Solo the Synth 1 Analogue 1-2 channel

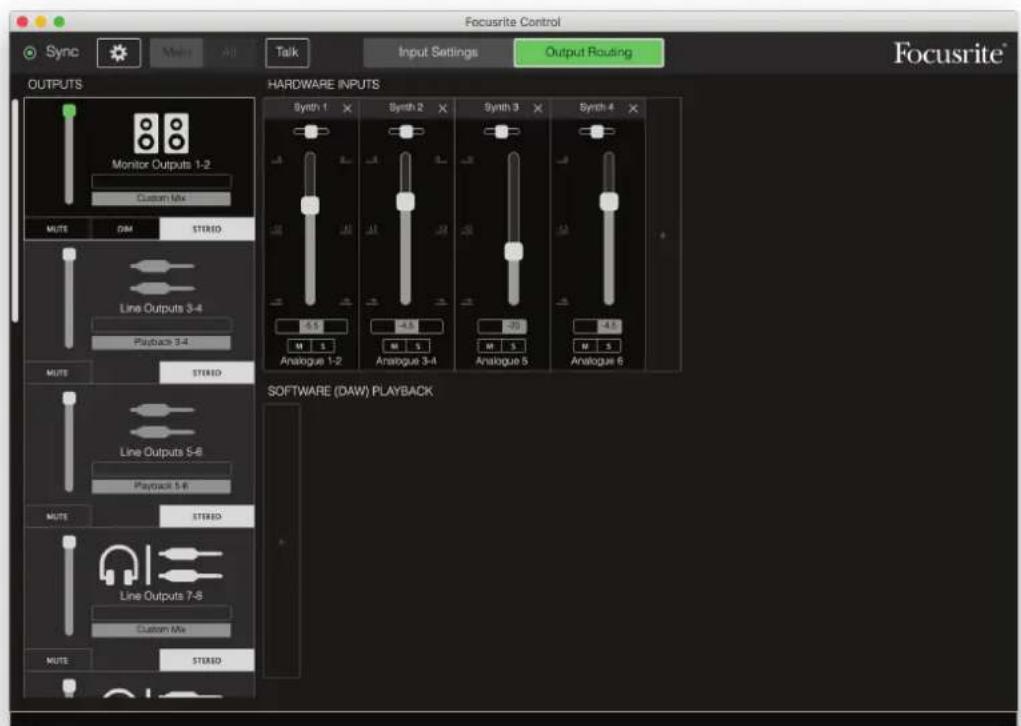pos(323,346)
